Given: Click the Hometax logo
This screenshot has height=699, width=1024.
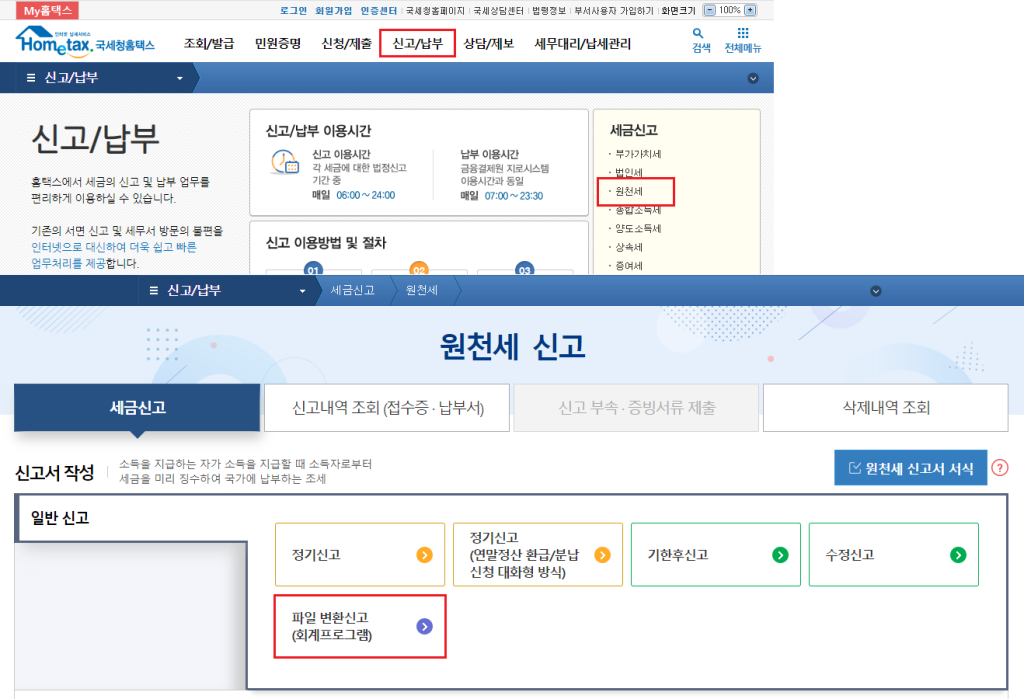Looking at the screenshot, I should click(84, 42).
